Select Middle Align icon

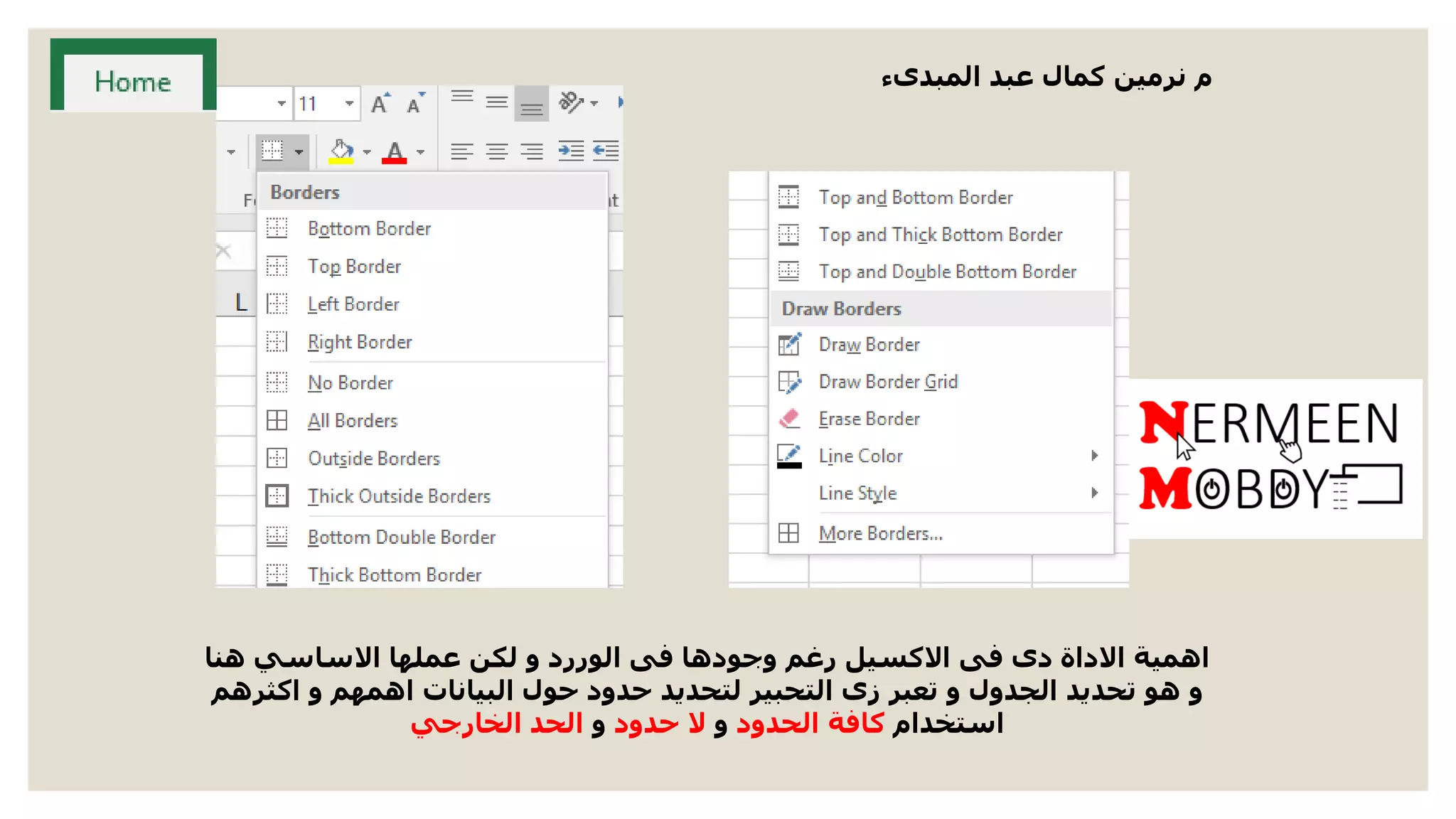click(x=497, y=103)
